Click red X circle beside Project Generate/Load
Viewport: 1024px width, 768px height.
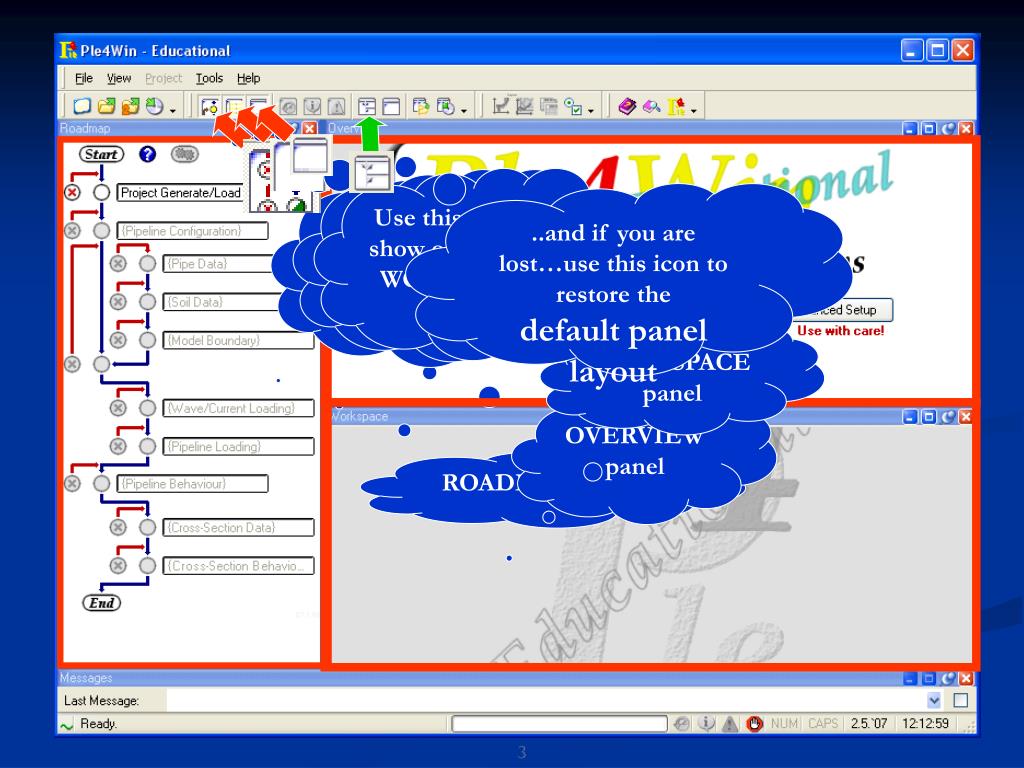point(72,193)
